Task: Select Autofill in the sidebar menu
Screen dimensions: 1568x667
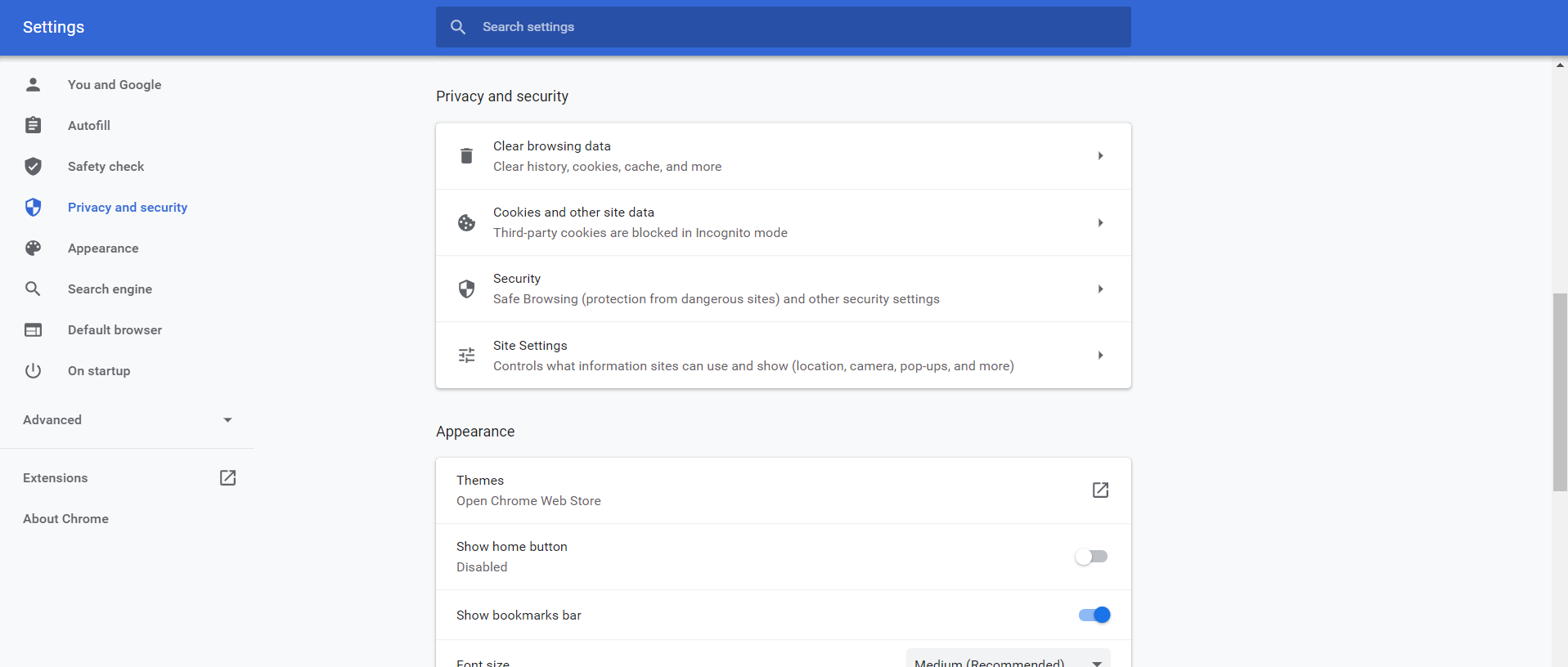Action: 89,125
